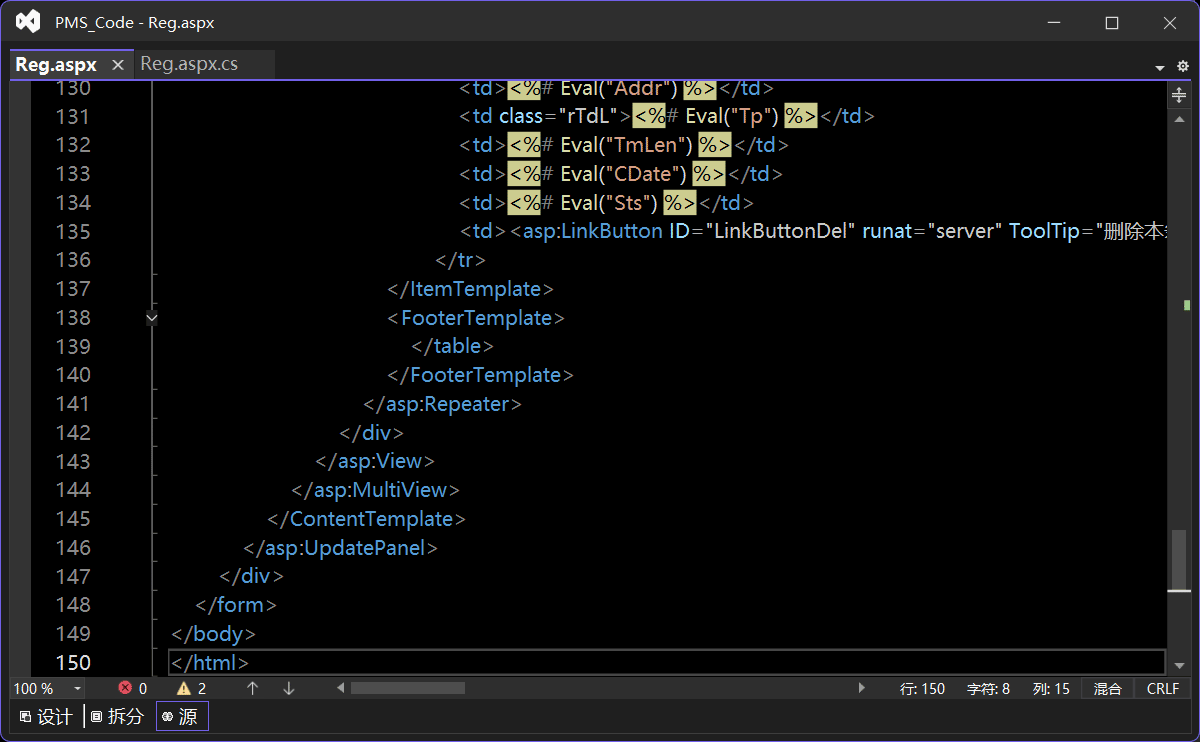1200x742 pixels.
Task: Switch to 拆分 (Split) view
Action: (x=117, y=716)
